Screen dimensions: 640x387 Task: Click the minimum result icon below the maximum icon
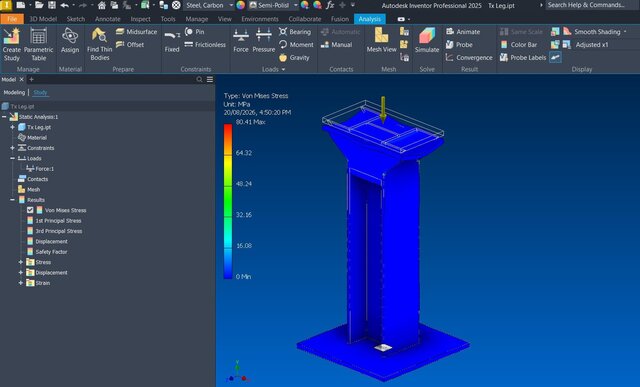tap(567, 44)
